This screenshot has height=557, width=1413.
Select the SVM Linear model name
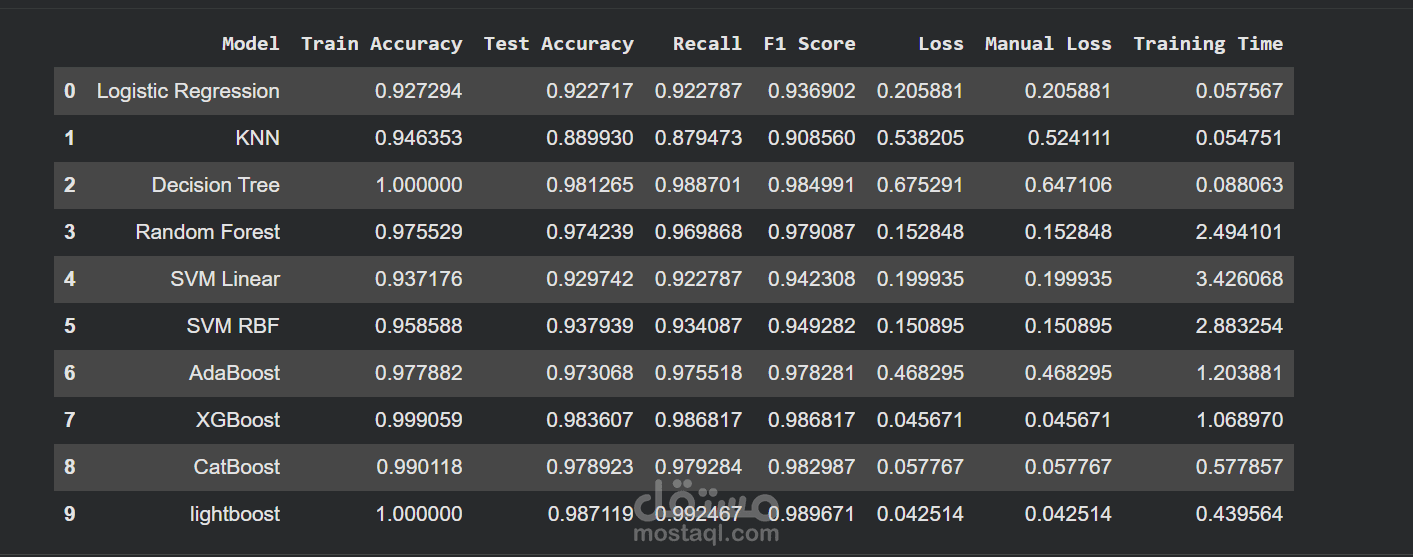click(x=225, y=279)
